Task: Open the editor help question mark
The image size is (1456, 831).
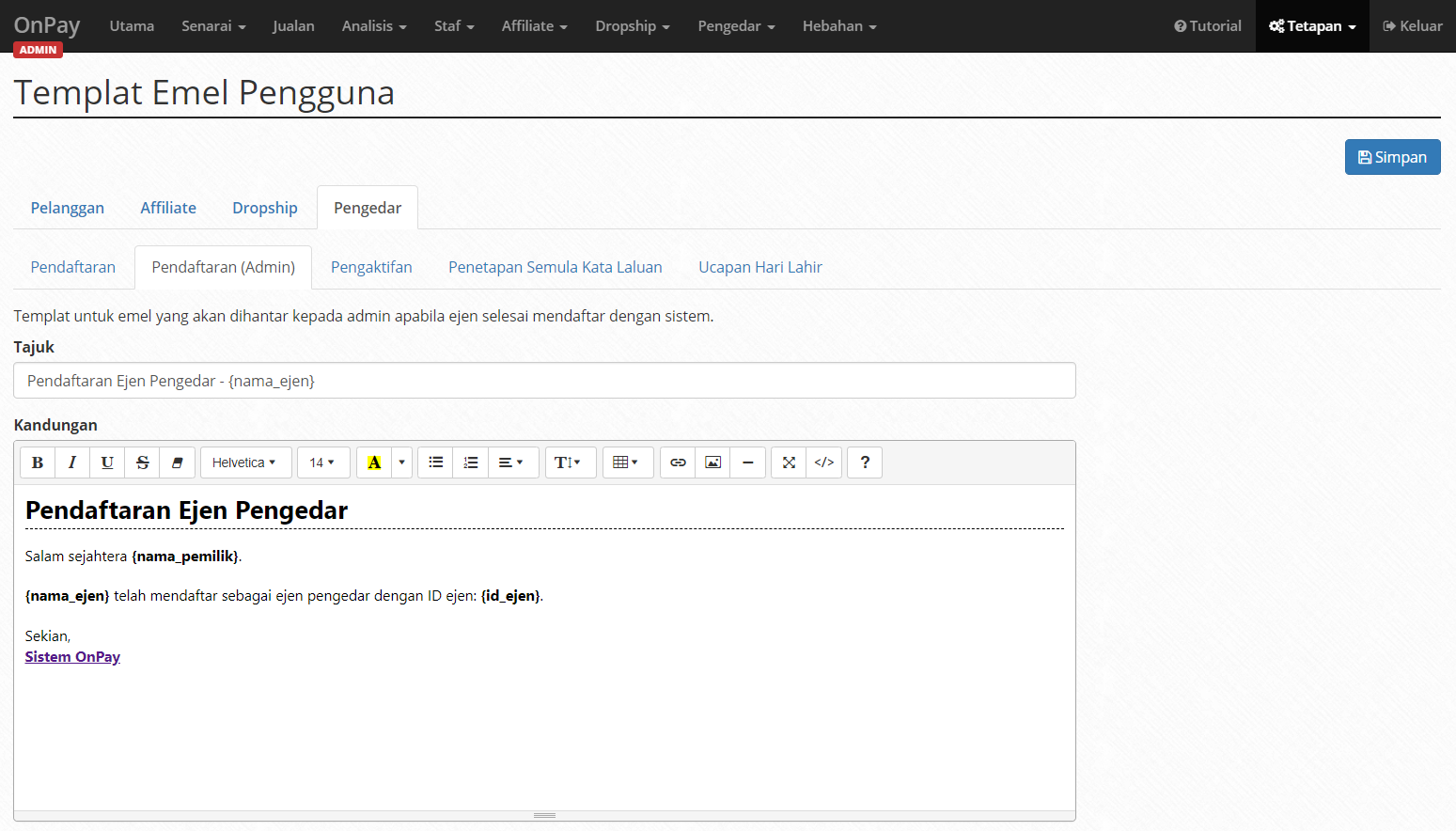Action: tap(865, 463)
